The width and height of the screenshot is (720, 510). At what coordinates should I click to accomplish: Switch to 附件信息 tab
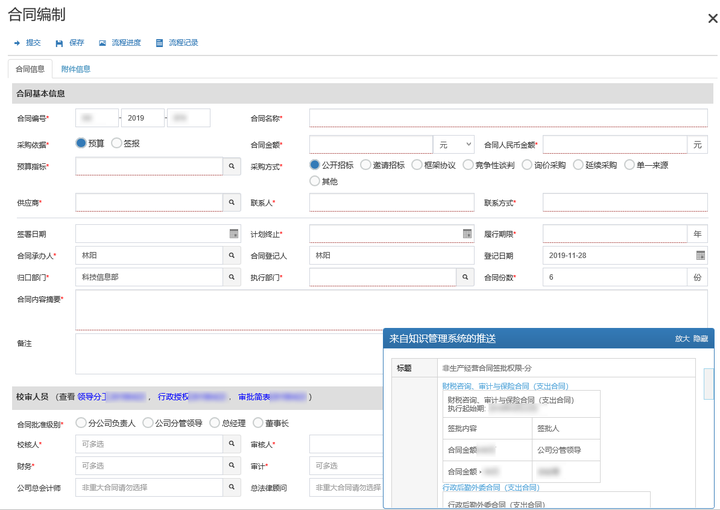click(76, 69)
